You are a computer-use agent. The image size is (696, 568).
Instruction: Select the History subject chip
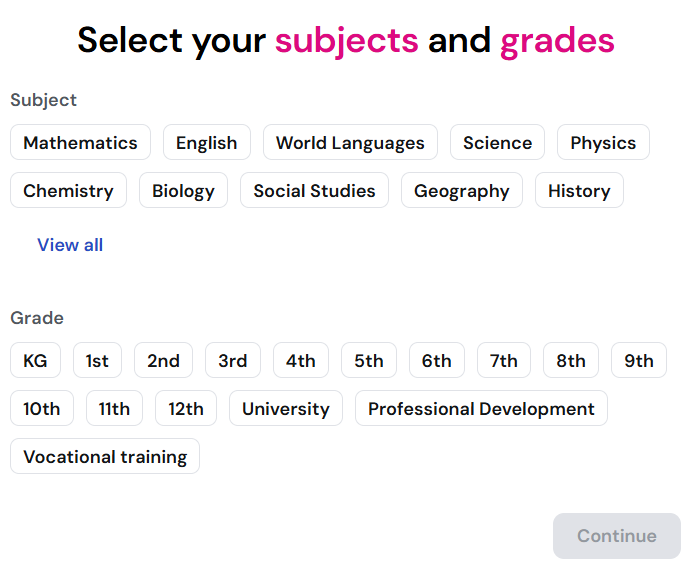click(579, 191)
